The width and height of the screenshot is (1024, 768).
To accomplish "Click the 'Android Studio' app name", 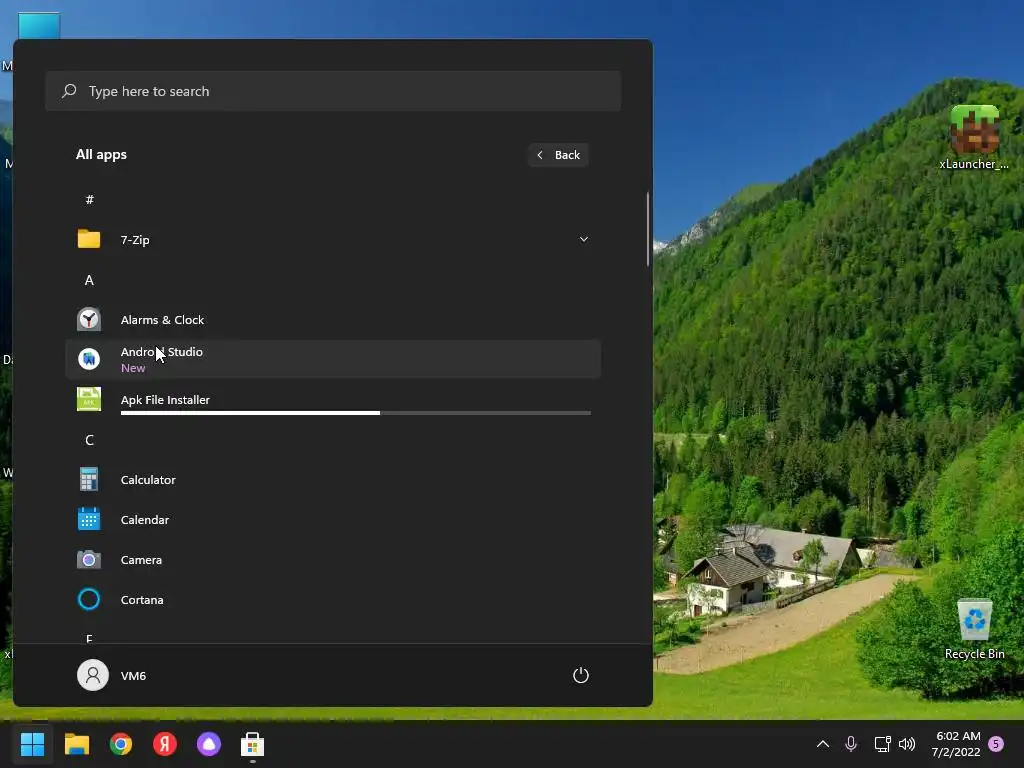I will pyautogui.click(x=161, y=351).
